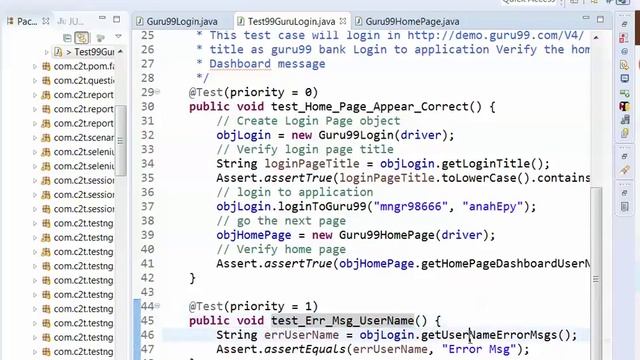Click the "mngr98666" string literal
Screen dimensions: 640x360
(x=411, y=207)
